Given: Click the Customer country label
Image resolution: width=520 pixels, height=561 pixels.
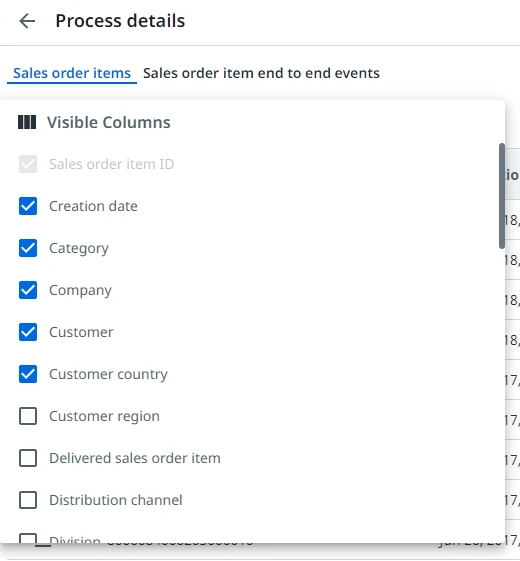Looking at the screenshot, I should pyautogui.click(x=108, y=374).
